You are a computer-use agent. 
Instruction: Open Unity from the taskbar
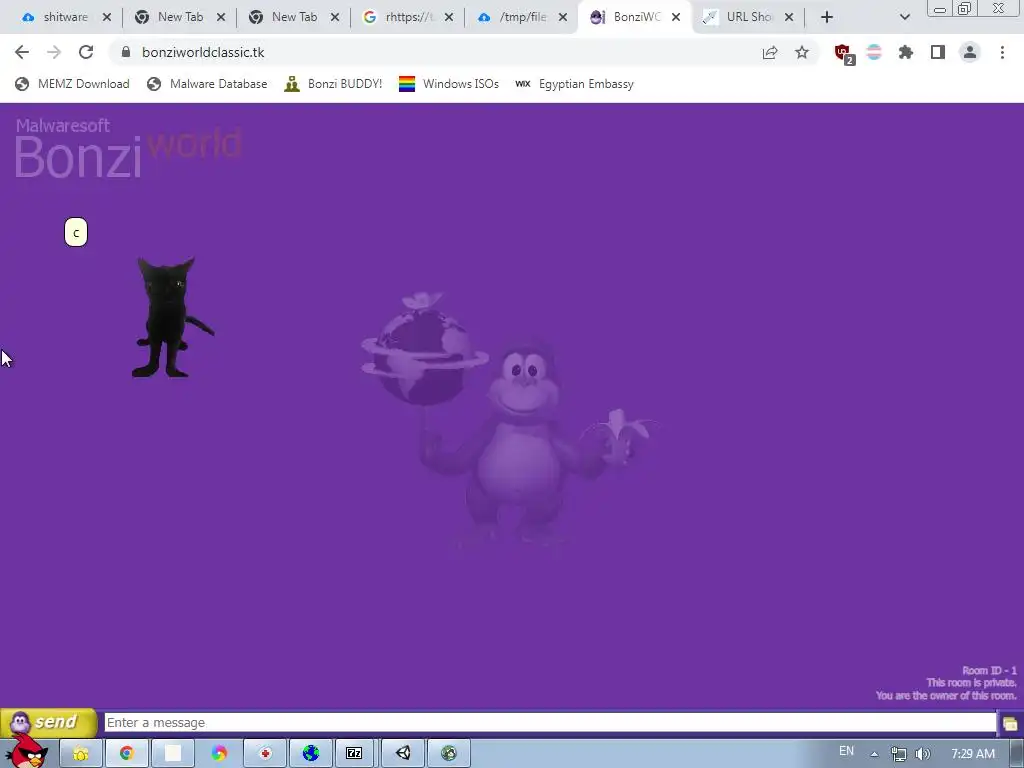pyautogui.click(x=403, y=753)
